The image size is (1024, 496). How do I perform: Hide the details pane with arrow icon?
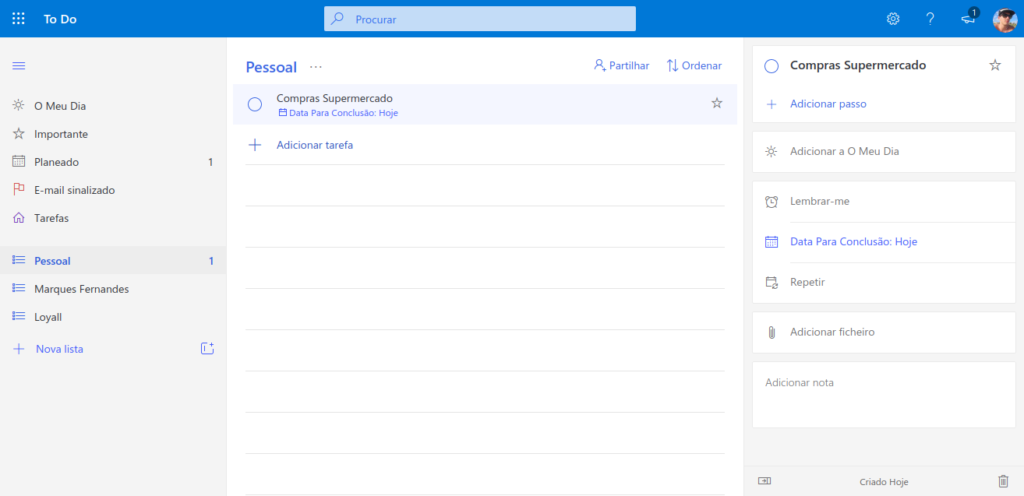click(764, 481)
